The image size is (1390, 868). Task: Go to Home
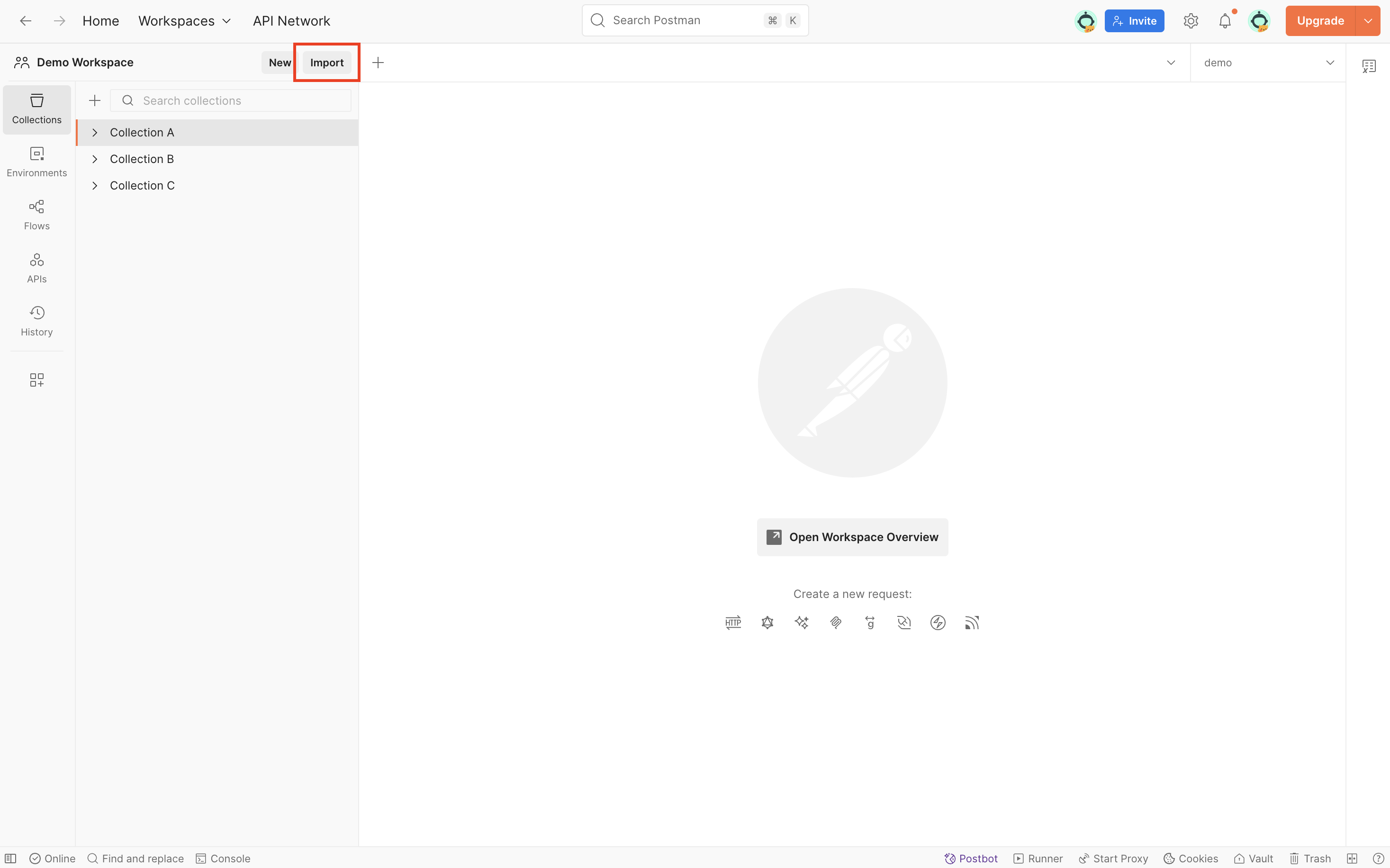[101, 21]
